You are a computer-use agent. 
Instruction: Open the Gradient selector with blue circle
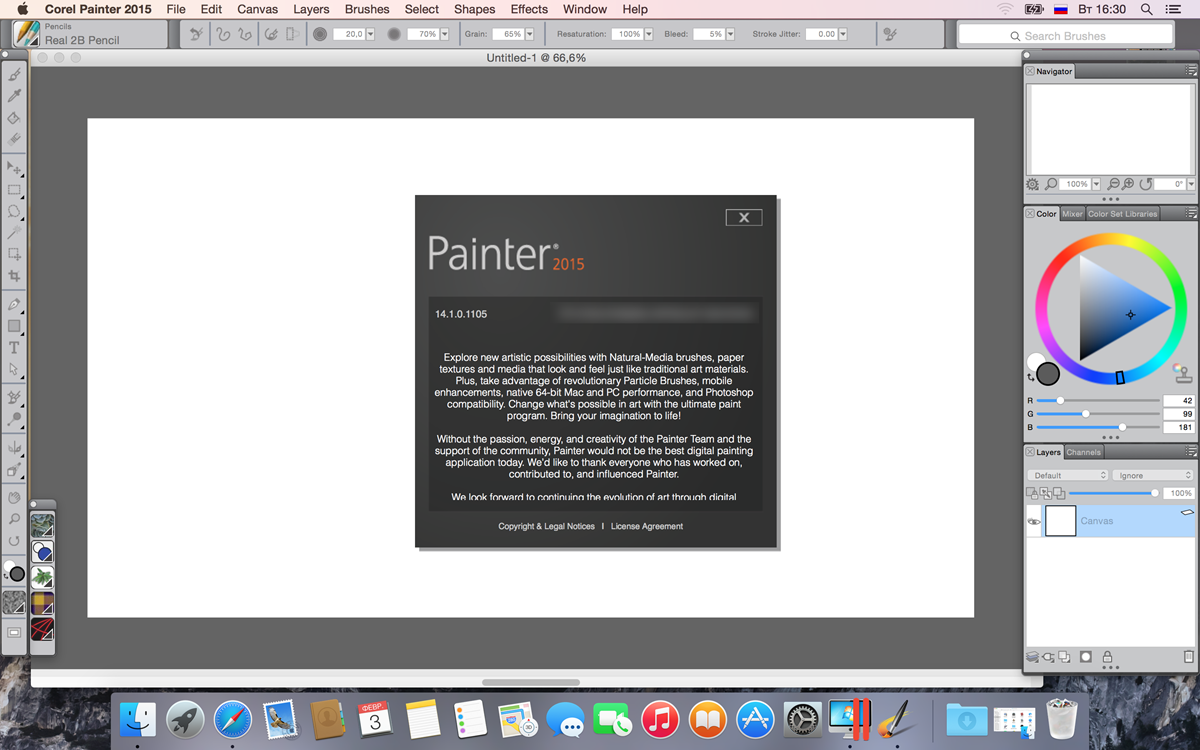[42, 551]
